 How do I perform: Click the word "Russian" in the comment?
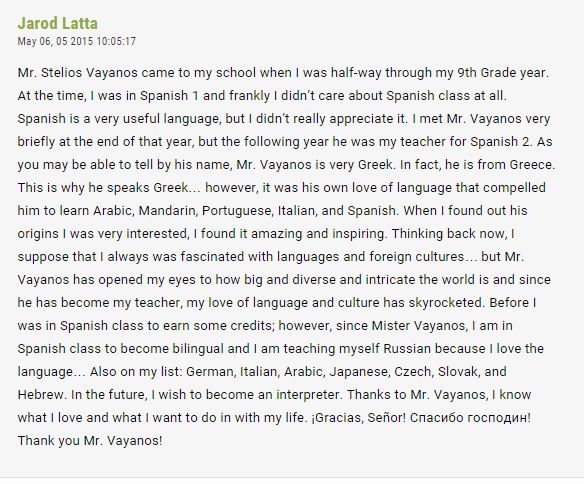(x=407, y=349)
